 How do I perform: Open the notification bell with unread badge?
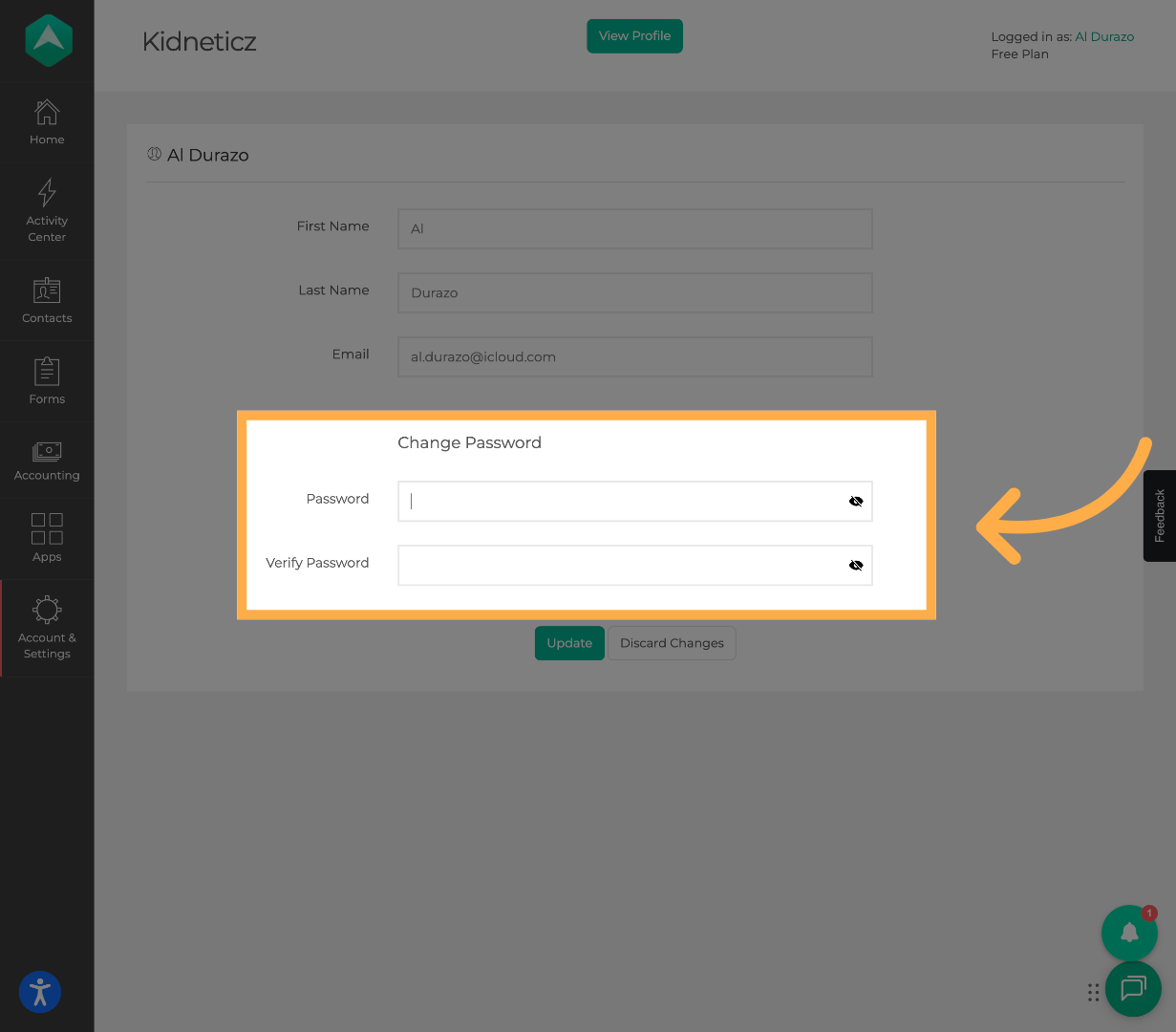tap(1129, 933)
